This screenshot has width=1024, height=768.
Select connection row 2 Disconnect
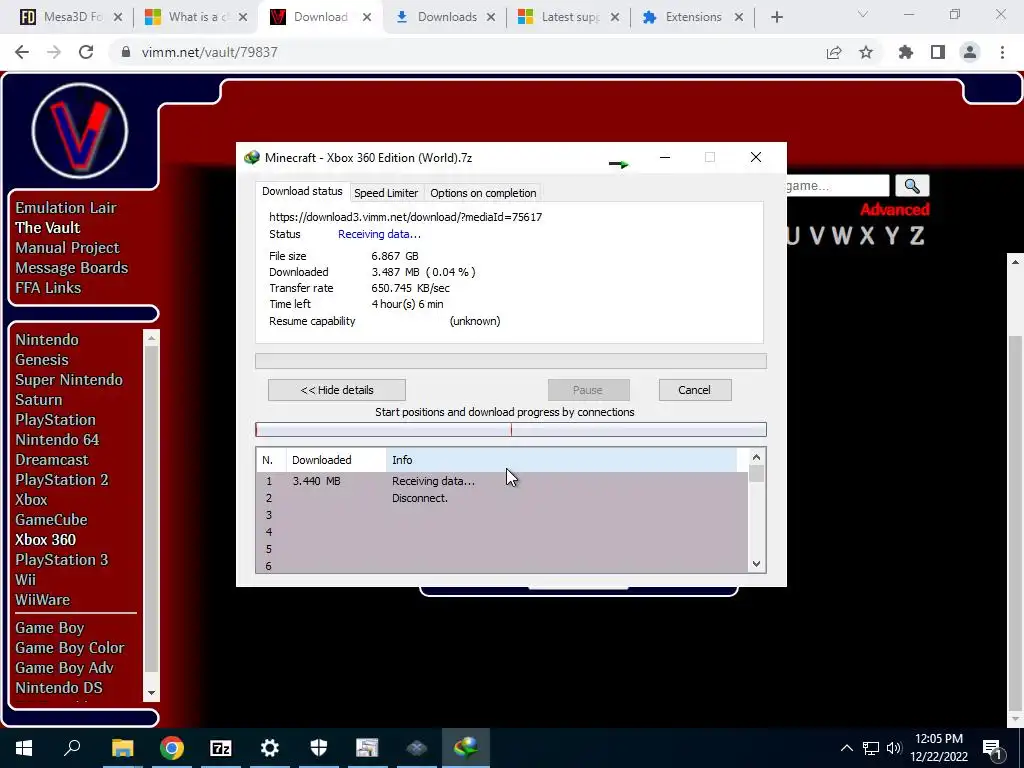(502, 498)
